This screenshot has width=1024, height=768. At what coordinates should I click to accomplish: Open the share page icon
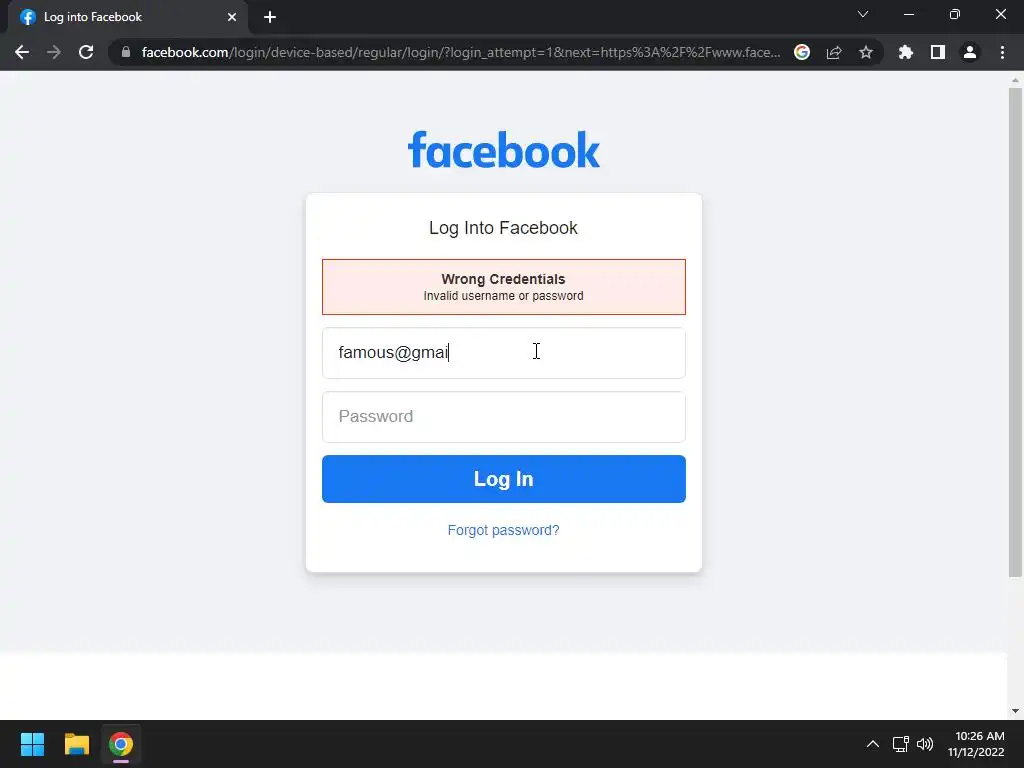click(834, 52)
